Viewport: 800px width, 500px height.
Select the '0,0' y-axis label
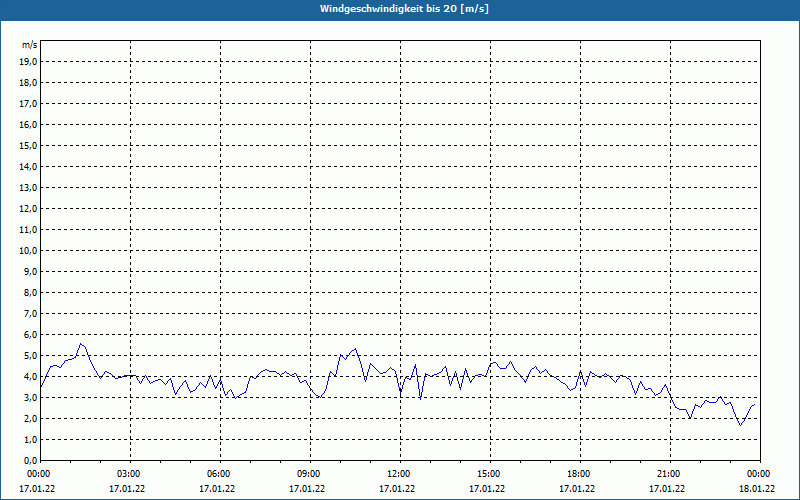point(30,461)
